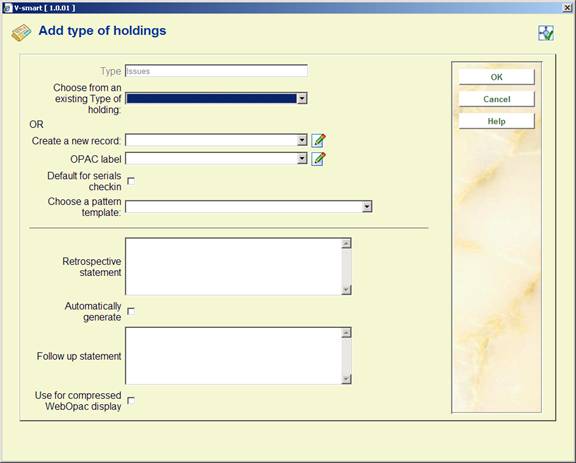Enable Default for serials checkin checkbox
This screenshot has width=576, height=463.
131,181
